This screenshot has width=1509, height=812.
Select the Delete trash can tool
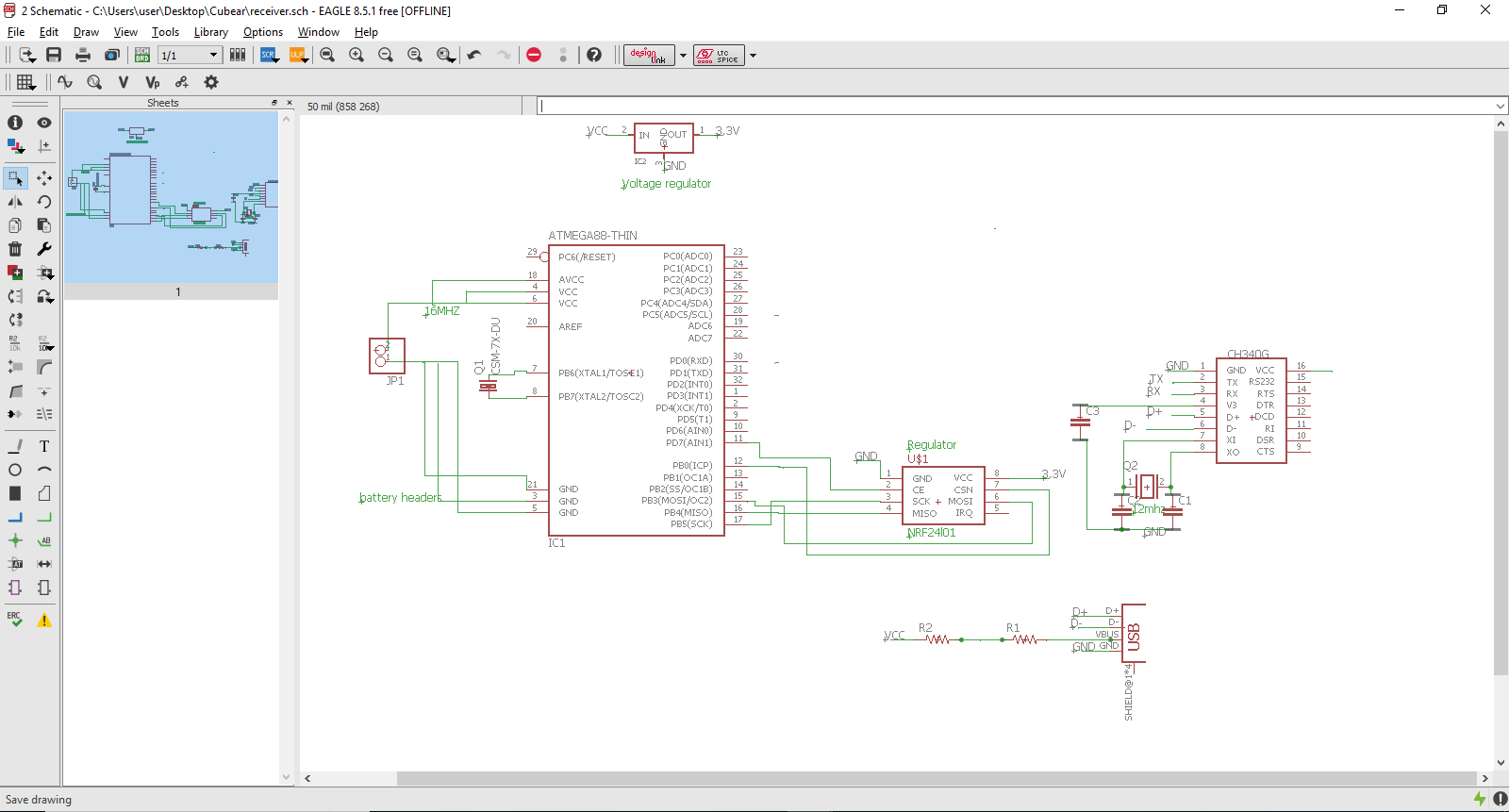15,249
